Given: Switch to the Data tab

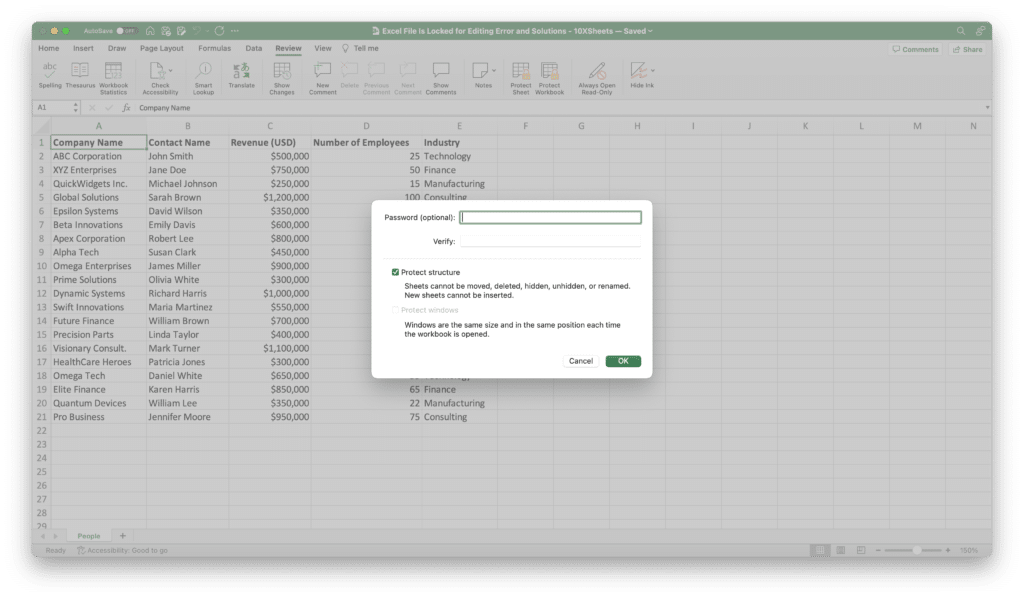Looking at the screenshot, I should 253,48.
